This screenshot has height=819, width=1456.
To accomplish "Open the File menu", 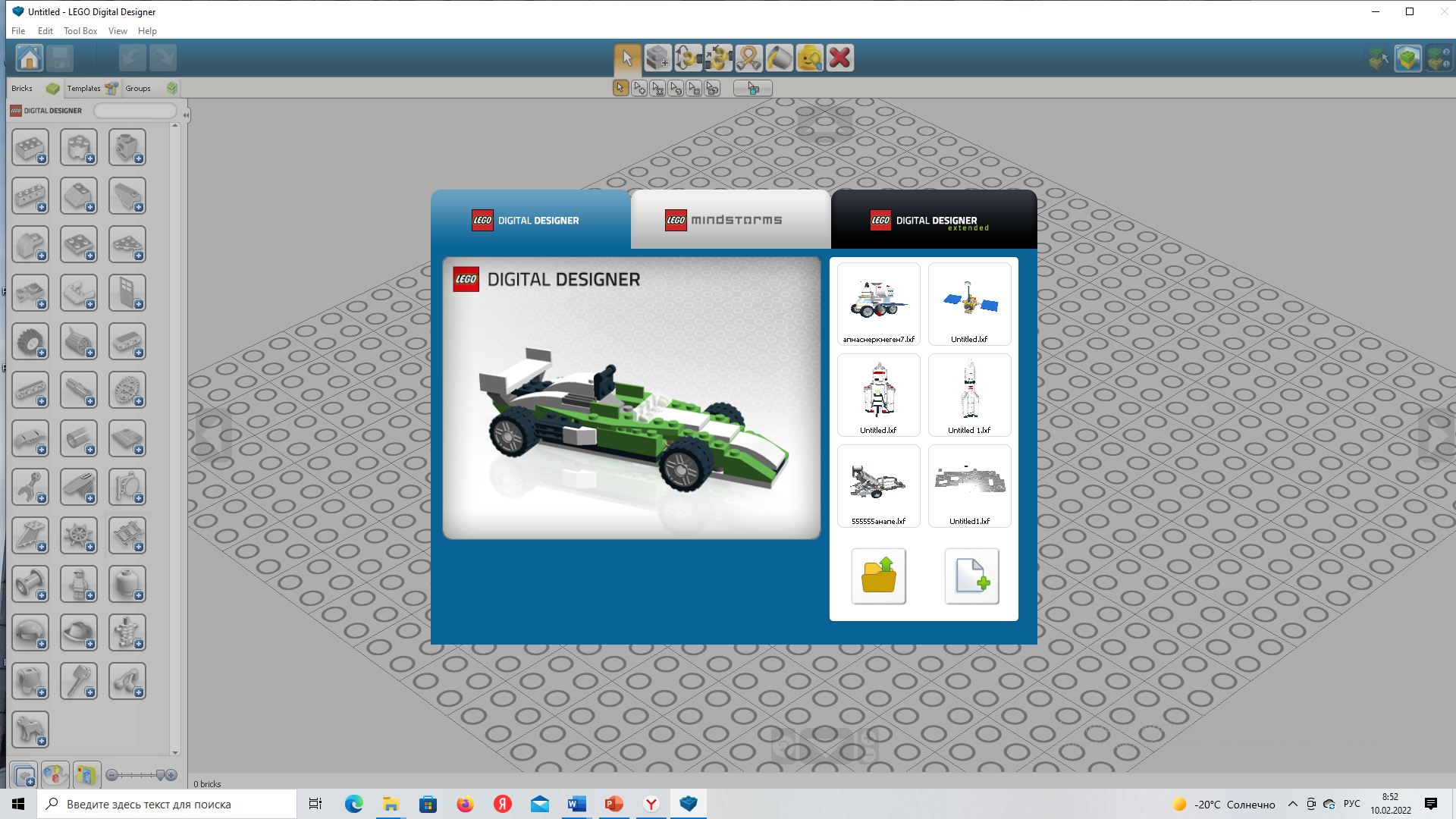I will (18, 31).
